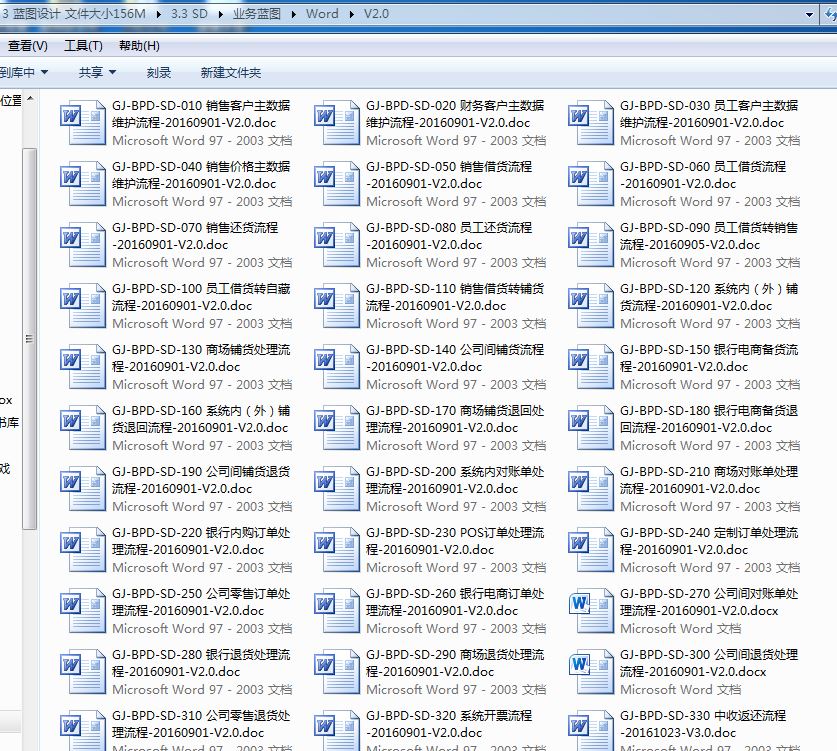
Task: Click the address bar refresh button
Action: [831, 14]
